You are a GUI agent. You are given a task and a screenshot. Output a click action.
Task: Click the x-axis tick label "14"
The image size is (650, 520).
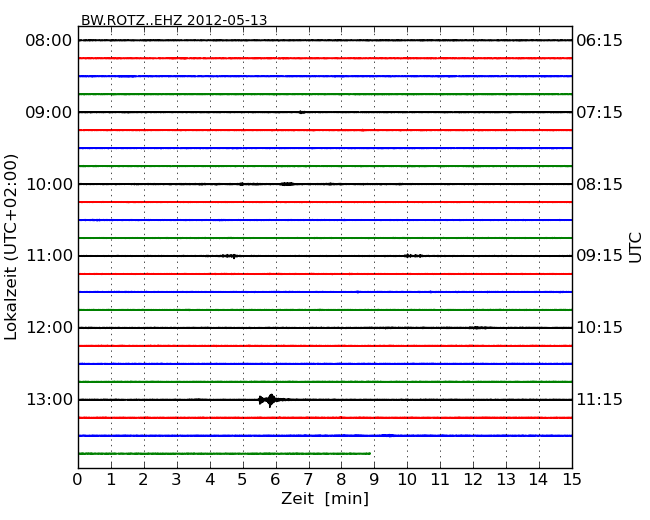coord(539,480)
